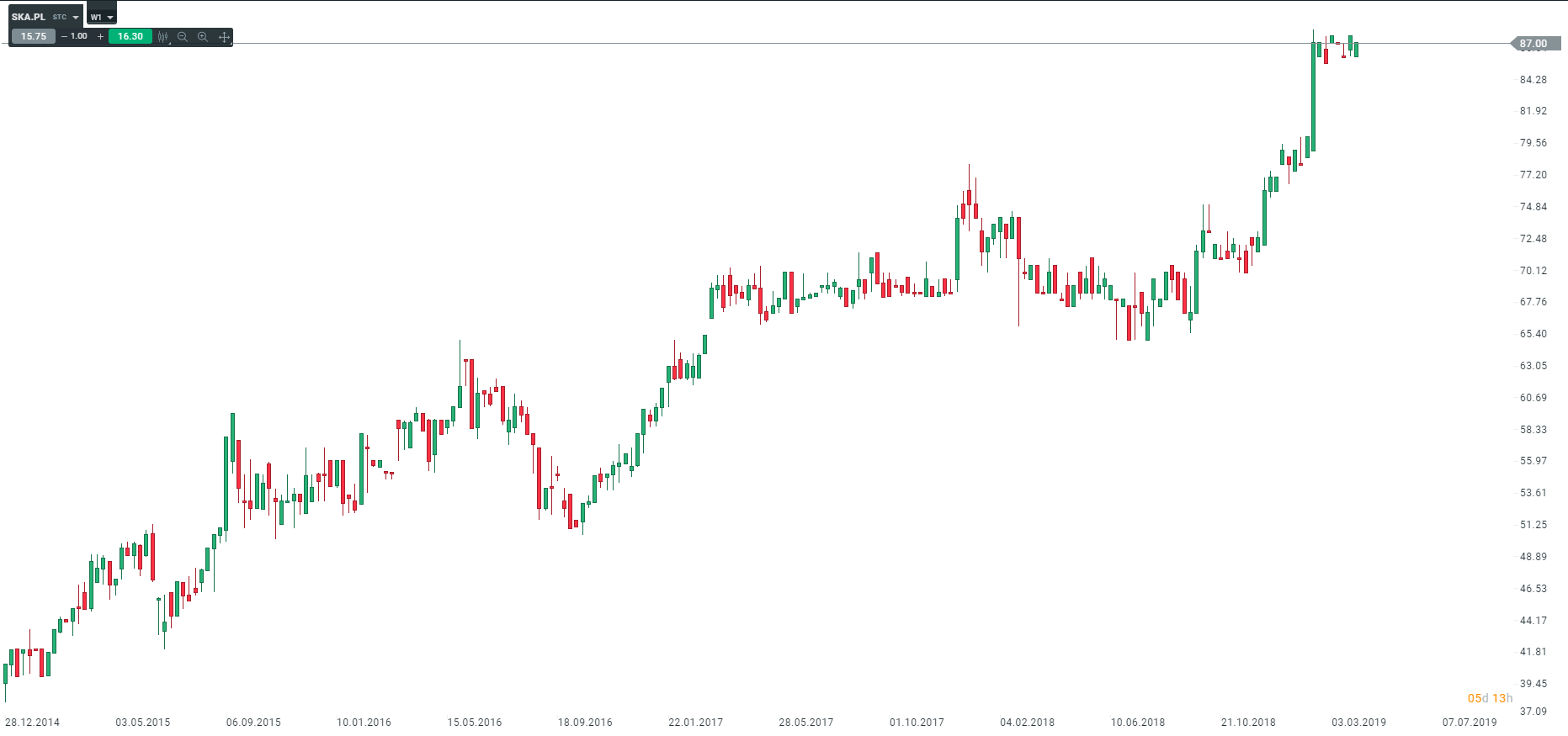Click the 1.00 volume field

coord(80,36)
